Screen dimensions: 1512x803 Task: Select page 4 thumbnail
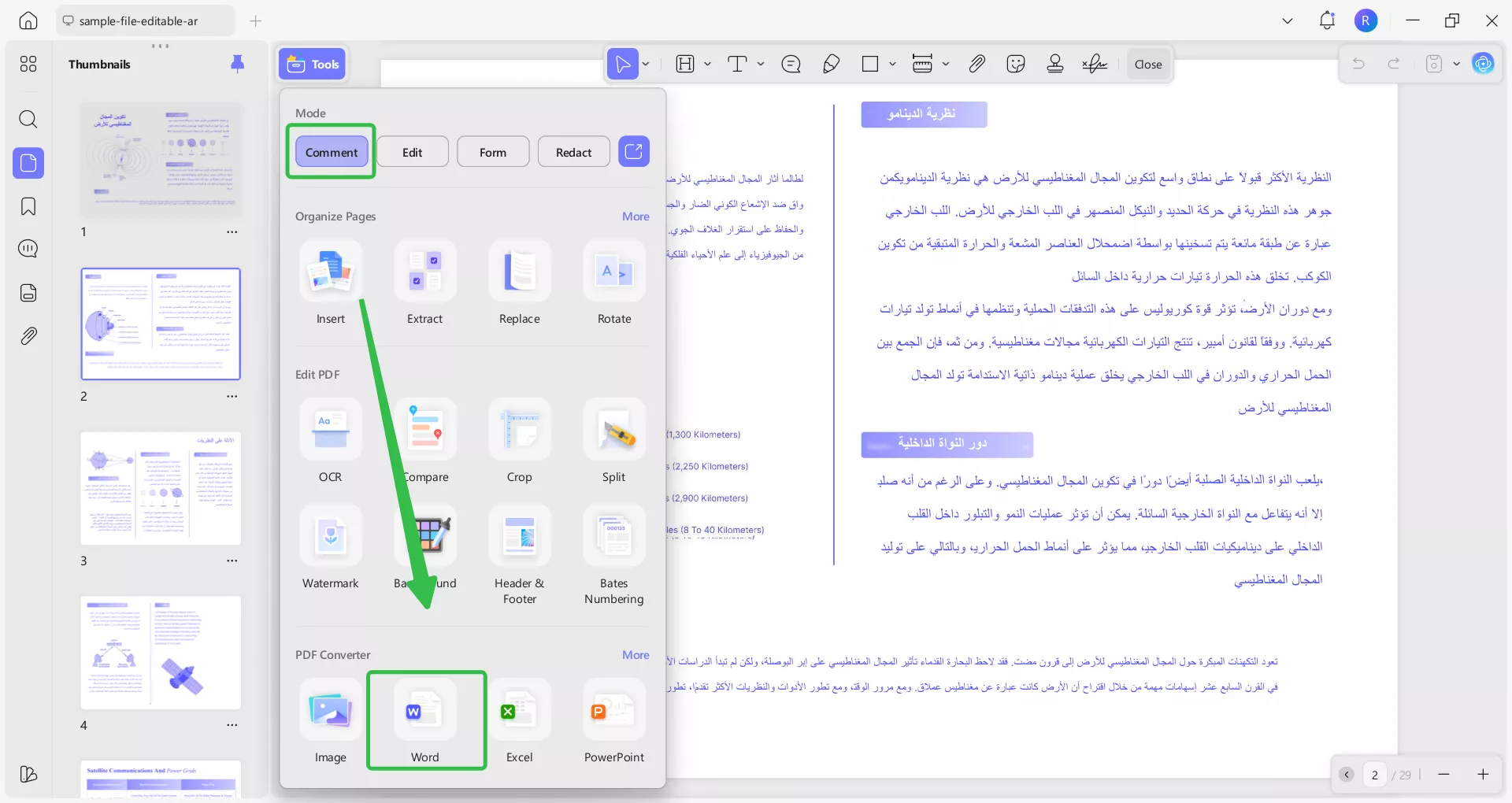point(161,653)
